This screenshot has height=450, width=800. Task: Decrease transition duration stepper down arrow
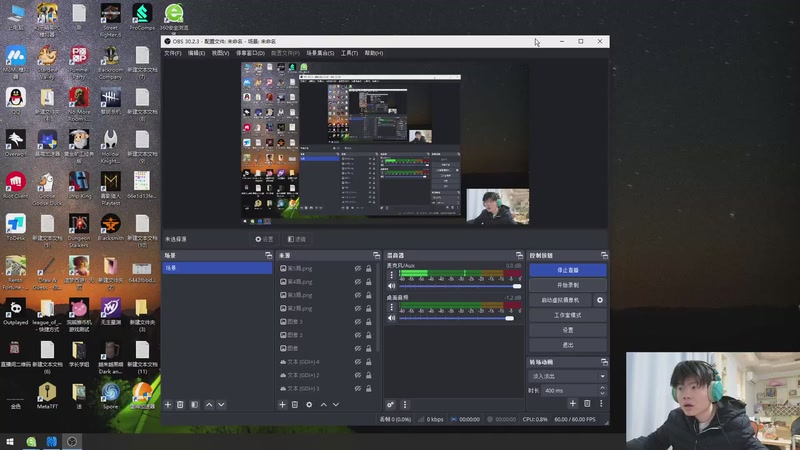(x=603, y=393)
